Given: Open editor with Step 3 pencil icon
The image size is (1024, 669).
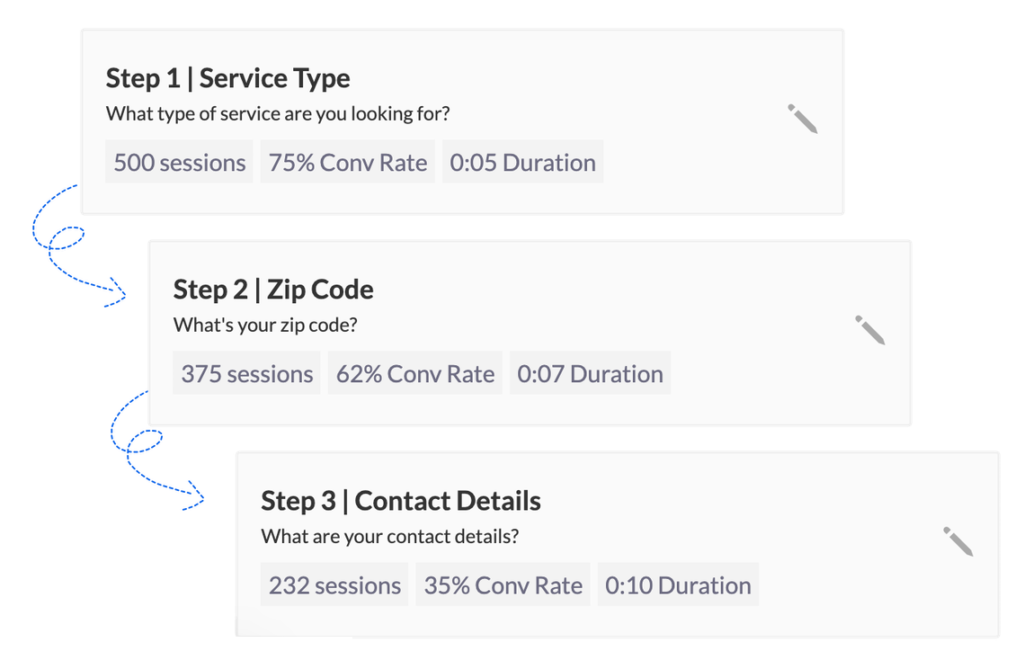Looking at the screenshot, I should pyautogui.click(x=958, y=541).
